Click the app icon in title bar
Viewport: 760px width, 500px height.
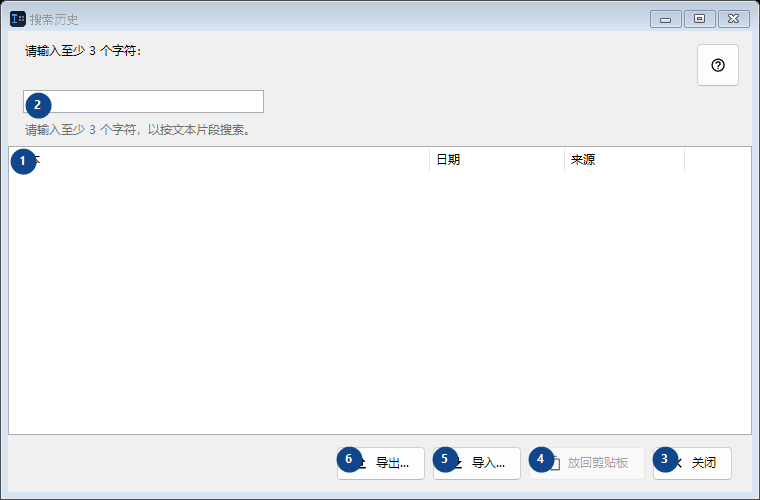pyautogui.click(x=17, y=19)
